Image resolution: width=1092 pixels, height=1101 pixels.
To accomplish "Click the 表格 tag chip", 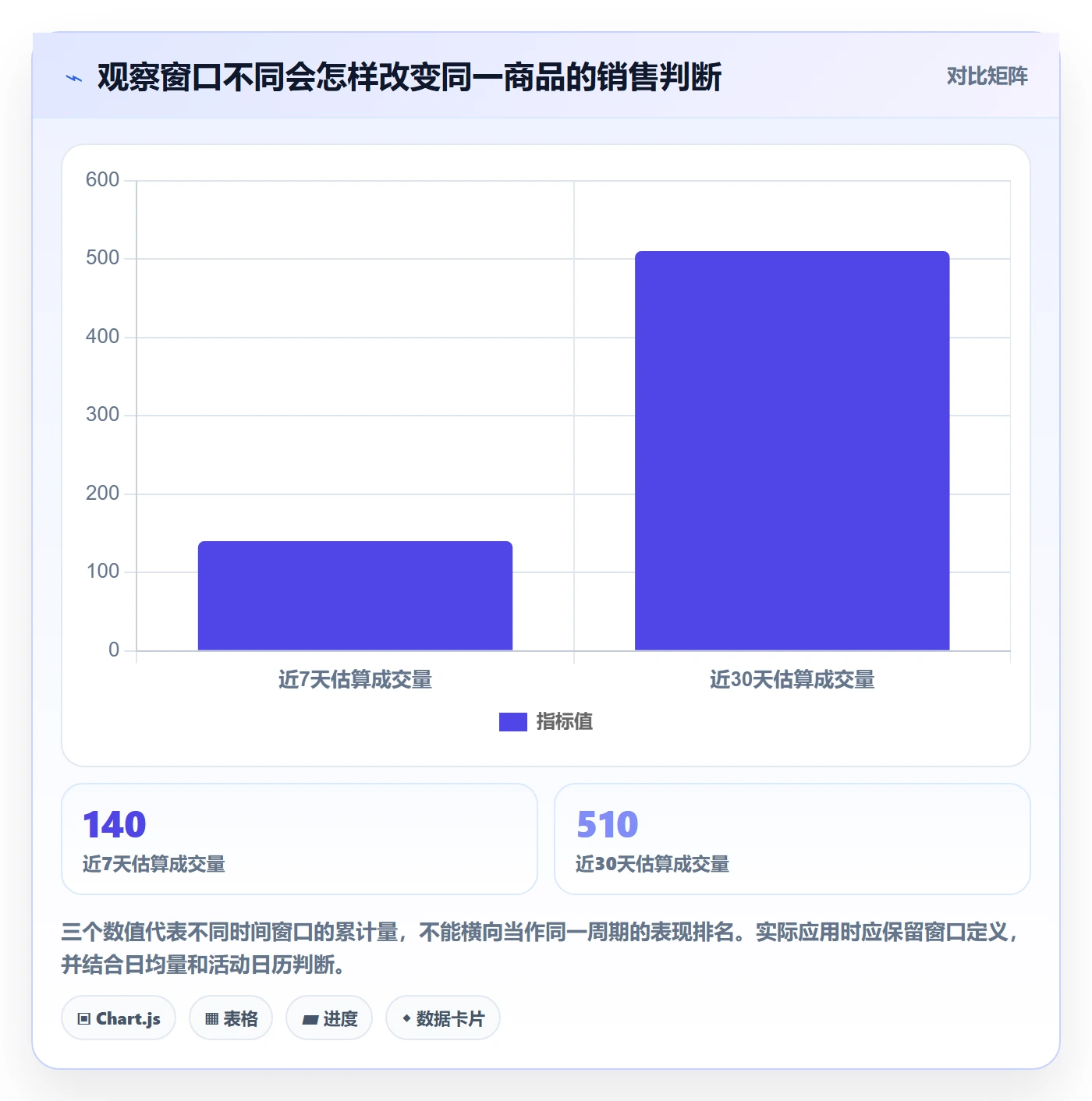I will [231, 1018].
